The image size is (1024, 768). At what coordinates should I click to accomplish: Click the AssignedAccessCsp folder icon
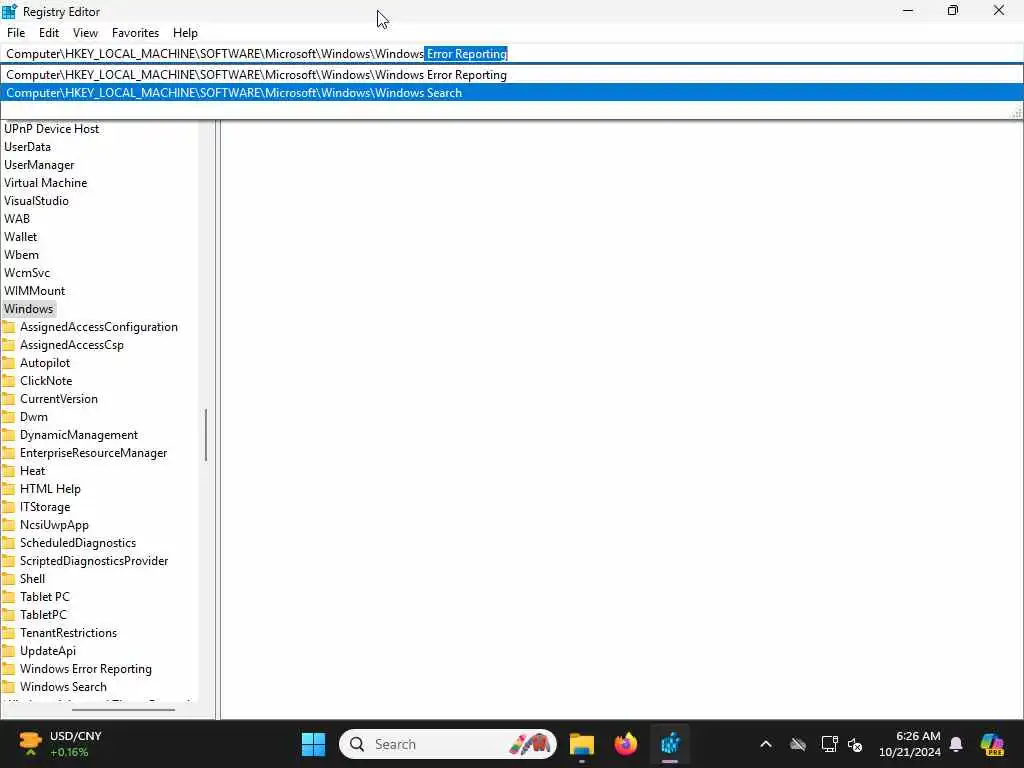[x=8, y=345]
